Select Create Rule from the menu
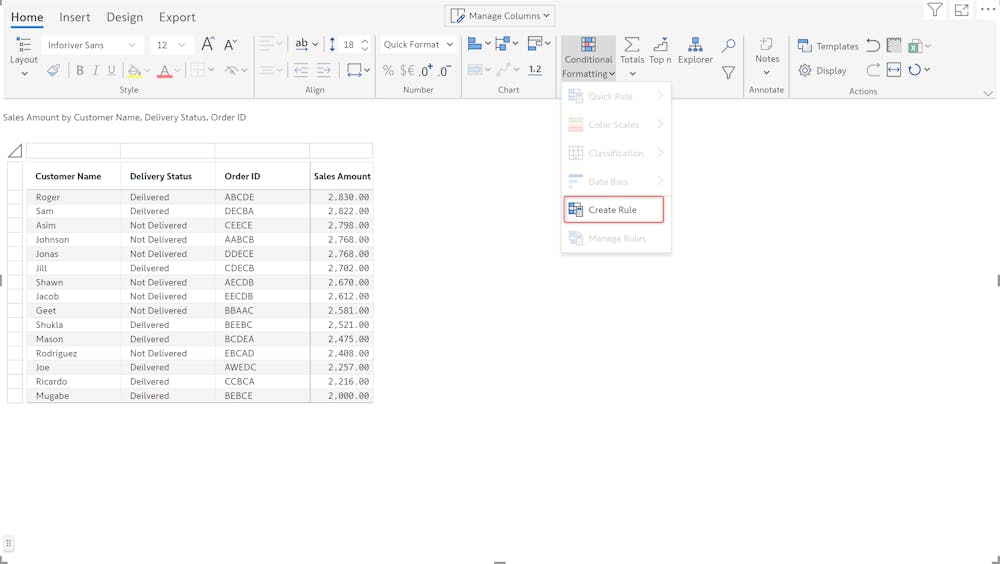This screenshot has width=1000, height=564. 613,210
